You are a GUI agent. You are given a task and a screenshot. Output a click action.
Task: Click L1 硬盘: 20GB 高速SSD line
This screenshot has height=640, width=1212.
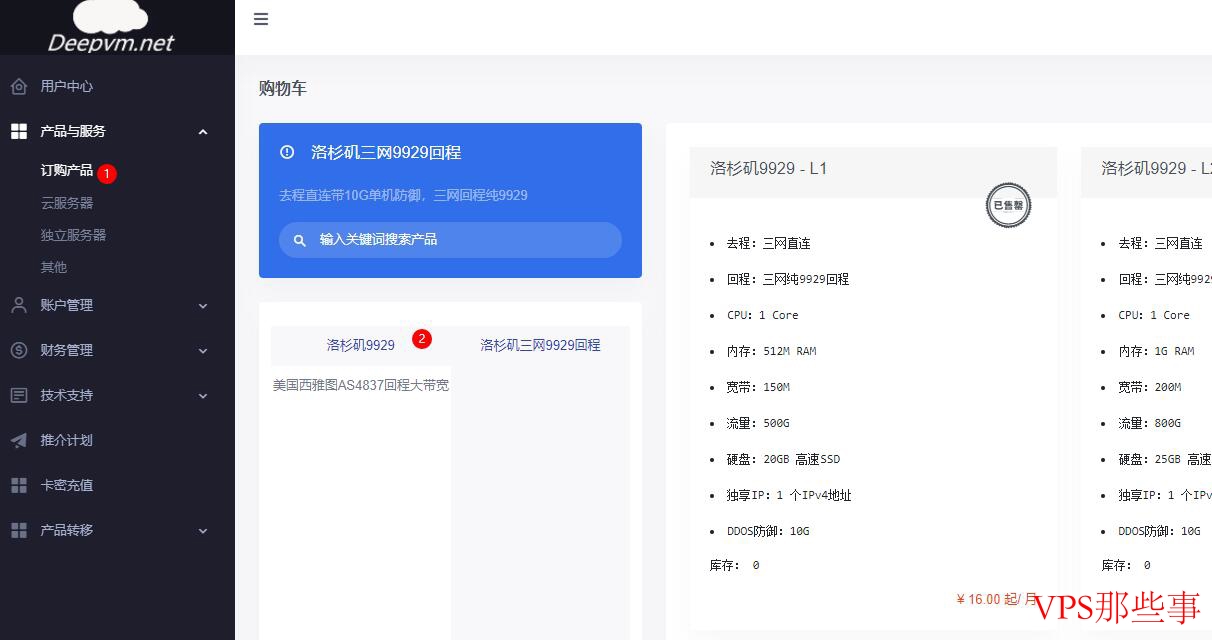click(x=783, y=459)
